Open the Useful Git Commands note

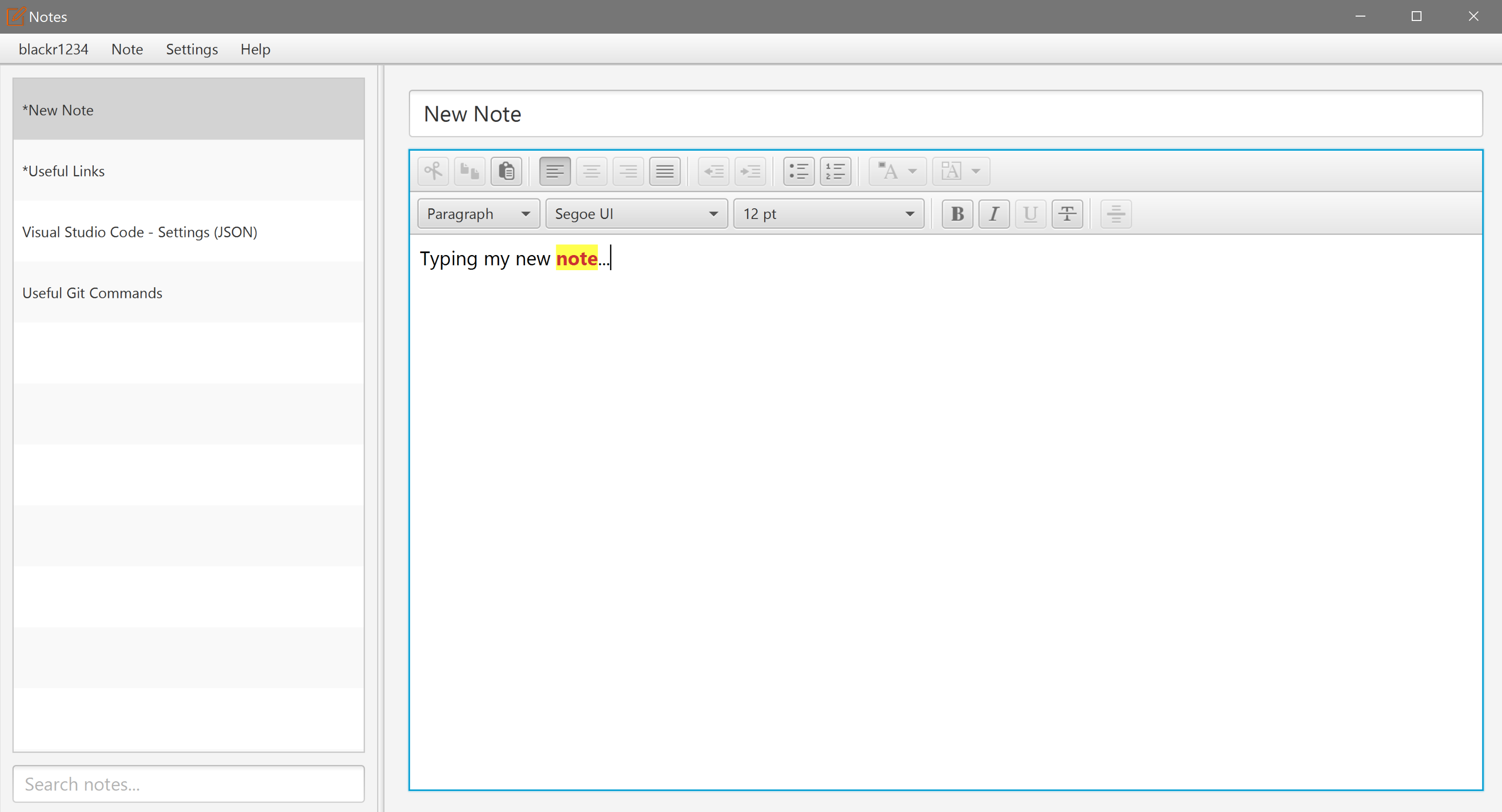189,293
